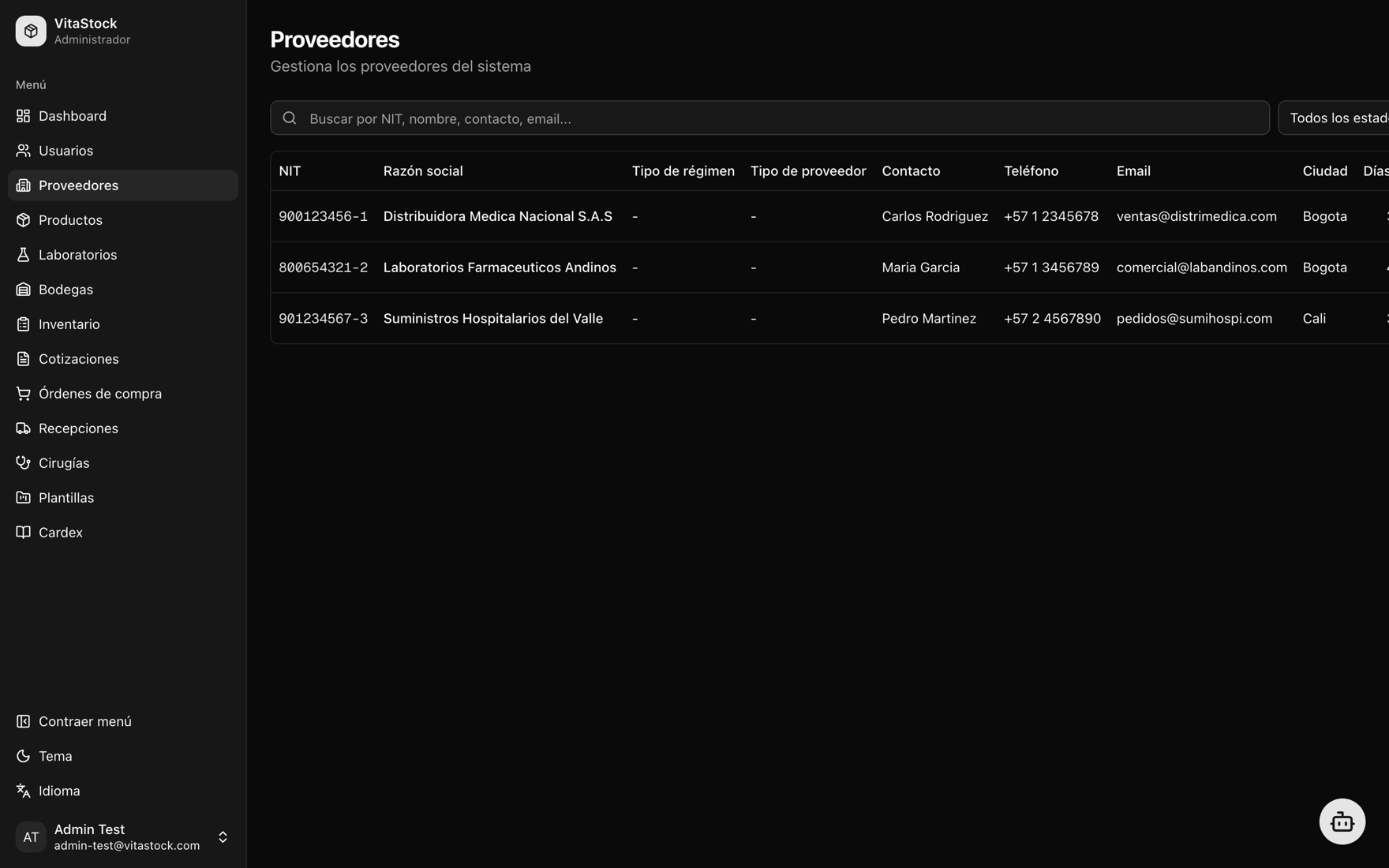The height and width of the screenshot is (868, 1389).
Task: Navigate to Productos in the menu
Action: [123, 220]
